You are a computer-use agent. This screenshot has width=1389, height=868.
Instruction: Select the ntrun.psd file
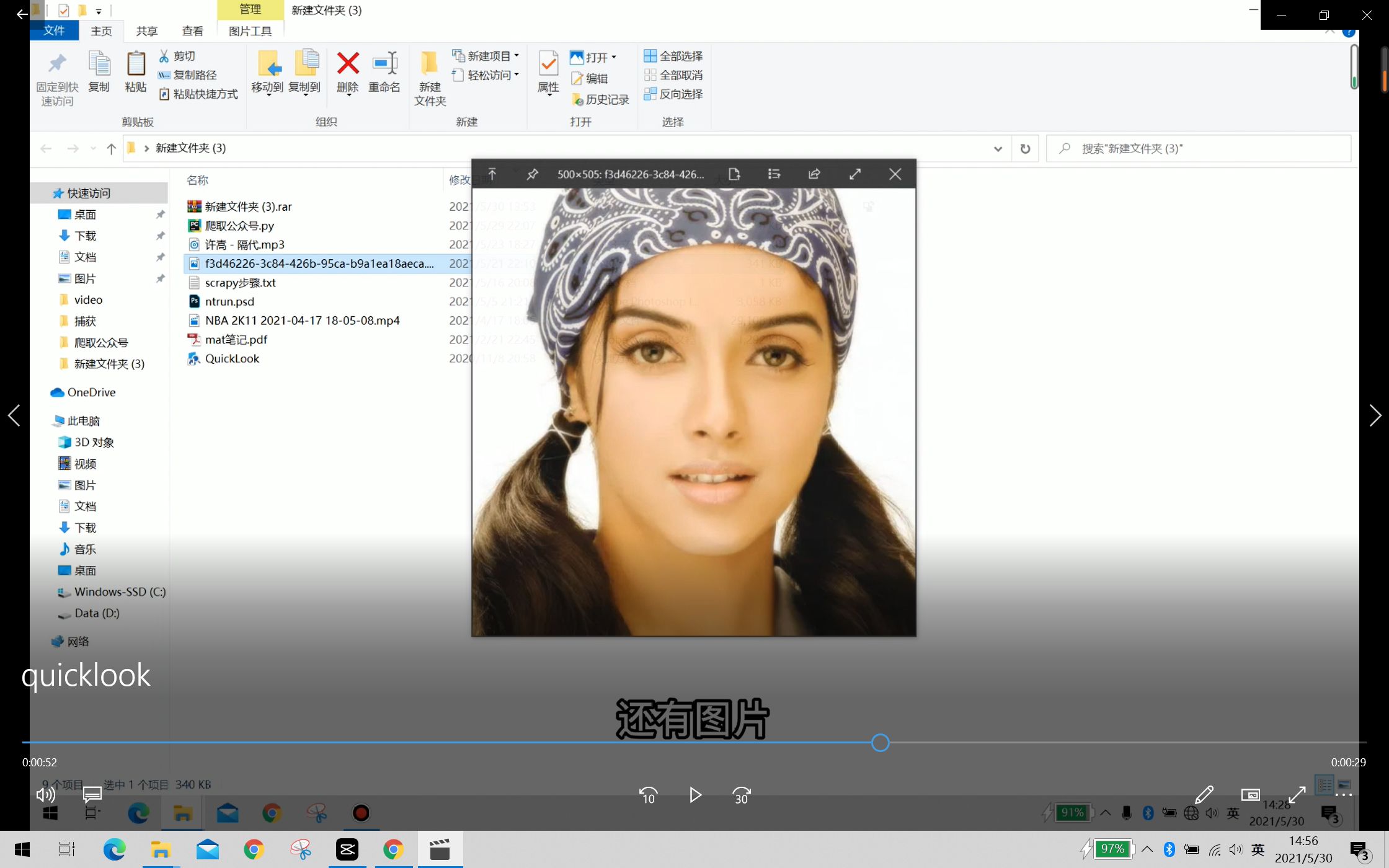229,301
